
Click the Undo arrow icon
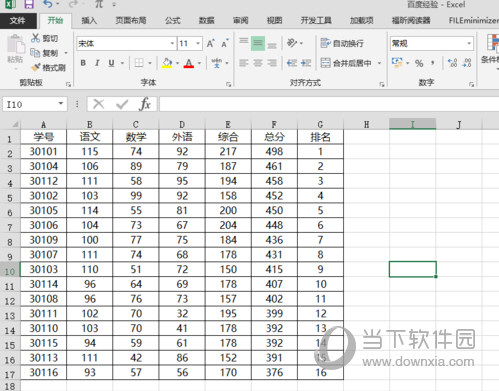[48, 4]
